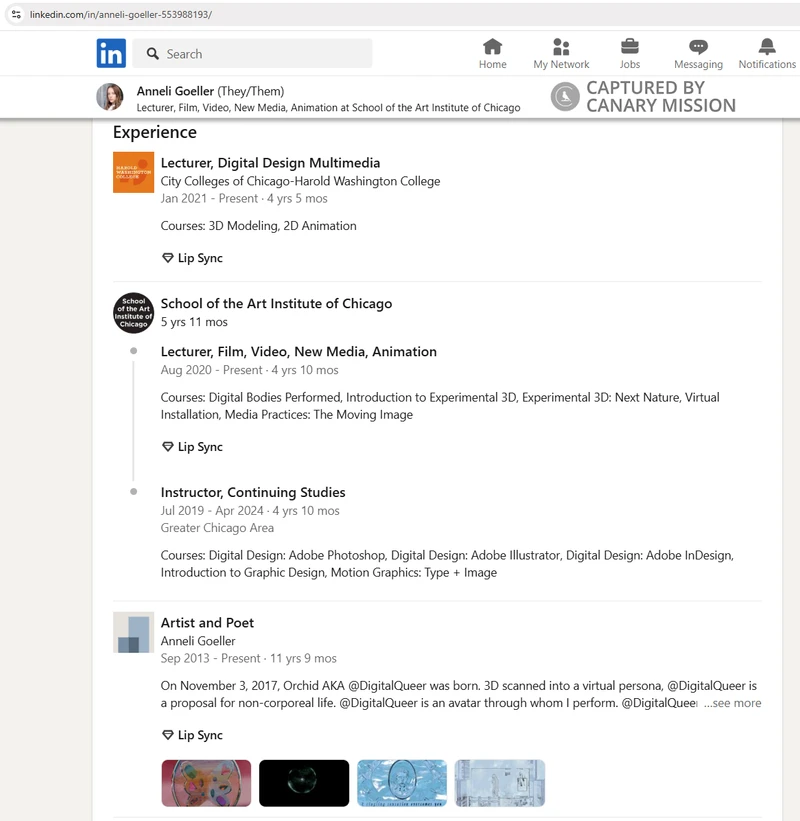The image size is (800, 821).
Task: Click 'Jul 2019 - Apr 2024 · 4 yrs 10 mos'
Action: tap(250, 511)
